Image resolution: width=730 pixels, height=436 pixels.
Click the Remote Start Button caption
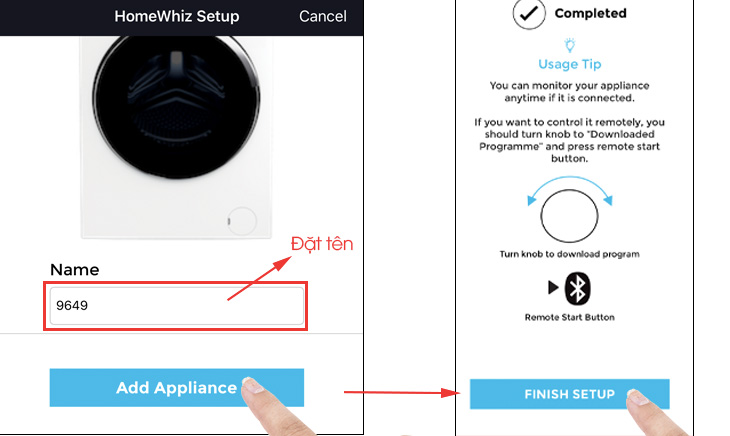pos(569,317)
